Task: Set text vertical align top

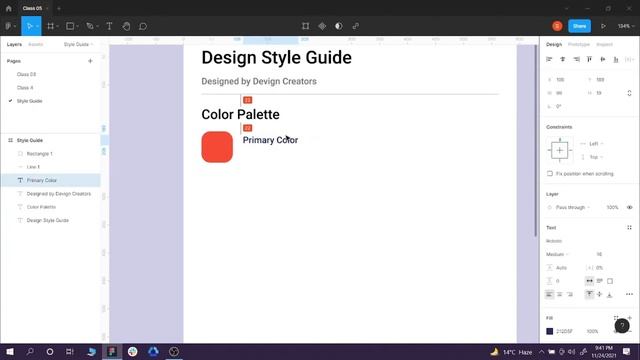Action: 589,294
